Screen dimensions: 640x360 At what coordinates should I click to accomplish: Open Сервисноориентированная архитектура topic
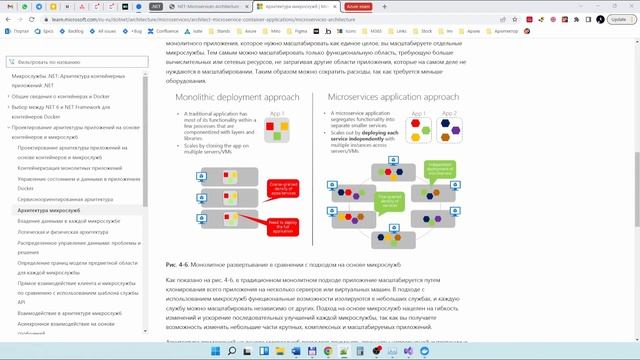[65, 199]
